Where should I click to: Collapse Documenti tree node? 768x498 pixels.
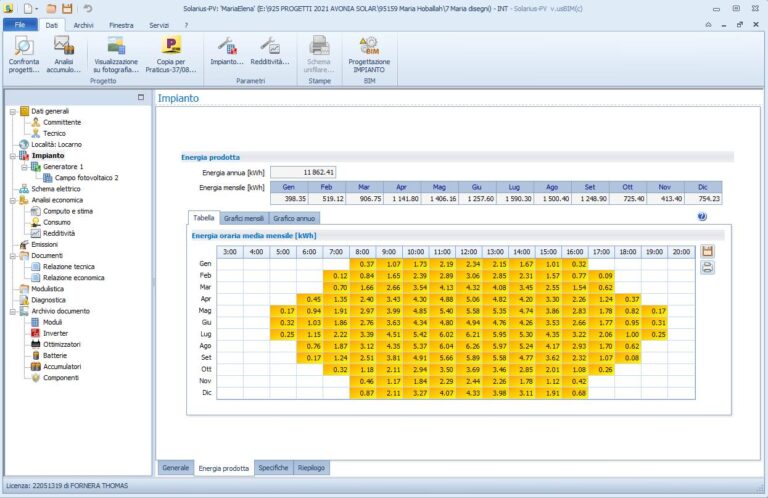[x=13, y=256]
